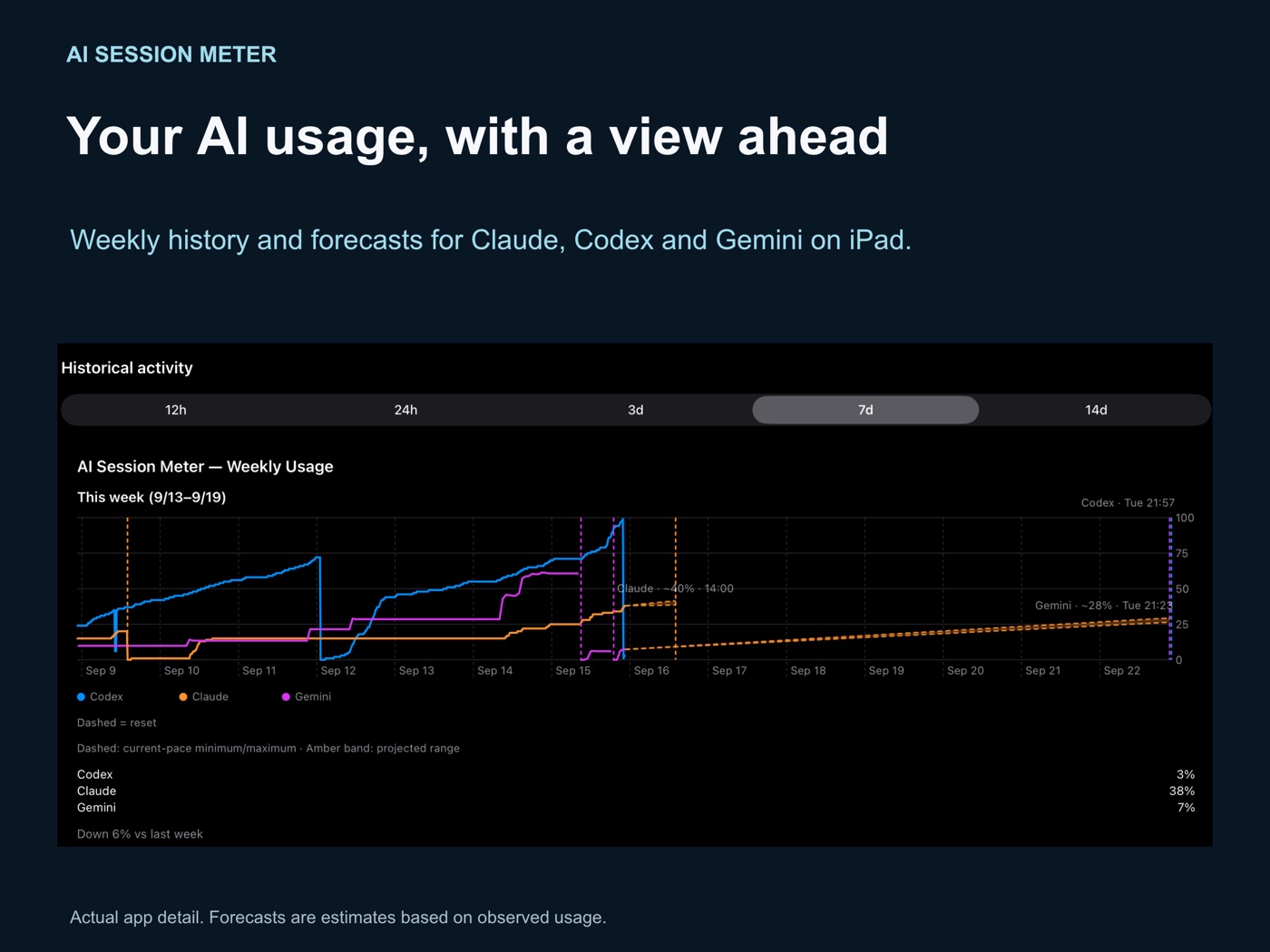This screenshot has width=1270, height=952.
Task: Click the Claude row name in summary
Action: point(96,791)
